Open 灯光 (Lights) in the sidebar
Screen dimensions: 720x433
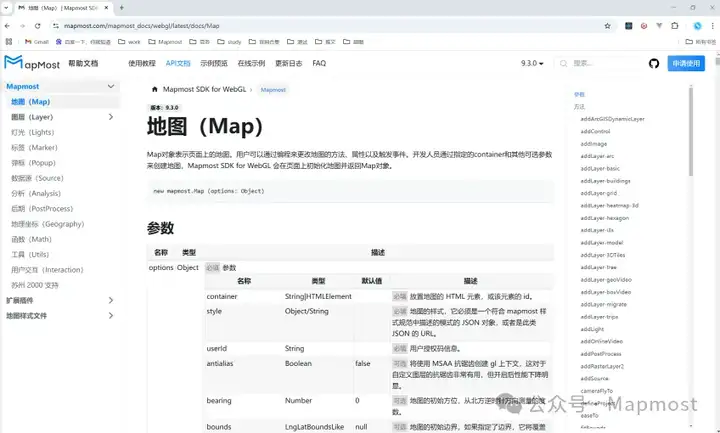click(32, 132)
